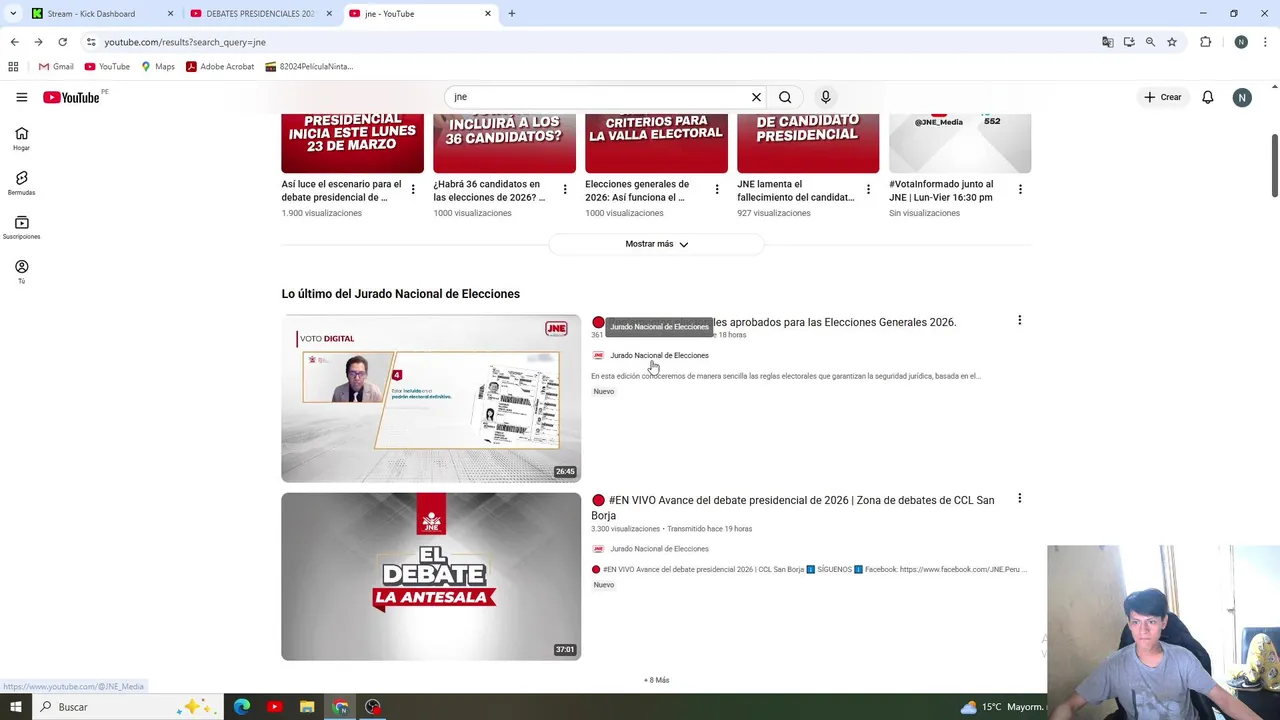Image resolution: width=1280 pixels, height=720 pixels.
Task: Open the Suscripciones sidebar item
Action: click(21, 228)
